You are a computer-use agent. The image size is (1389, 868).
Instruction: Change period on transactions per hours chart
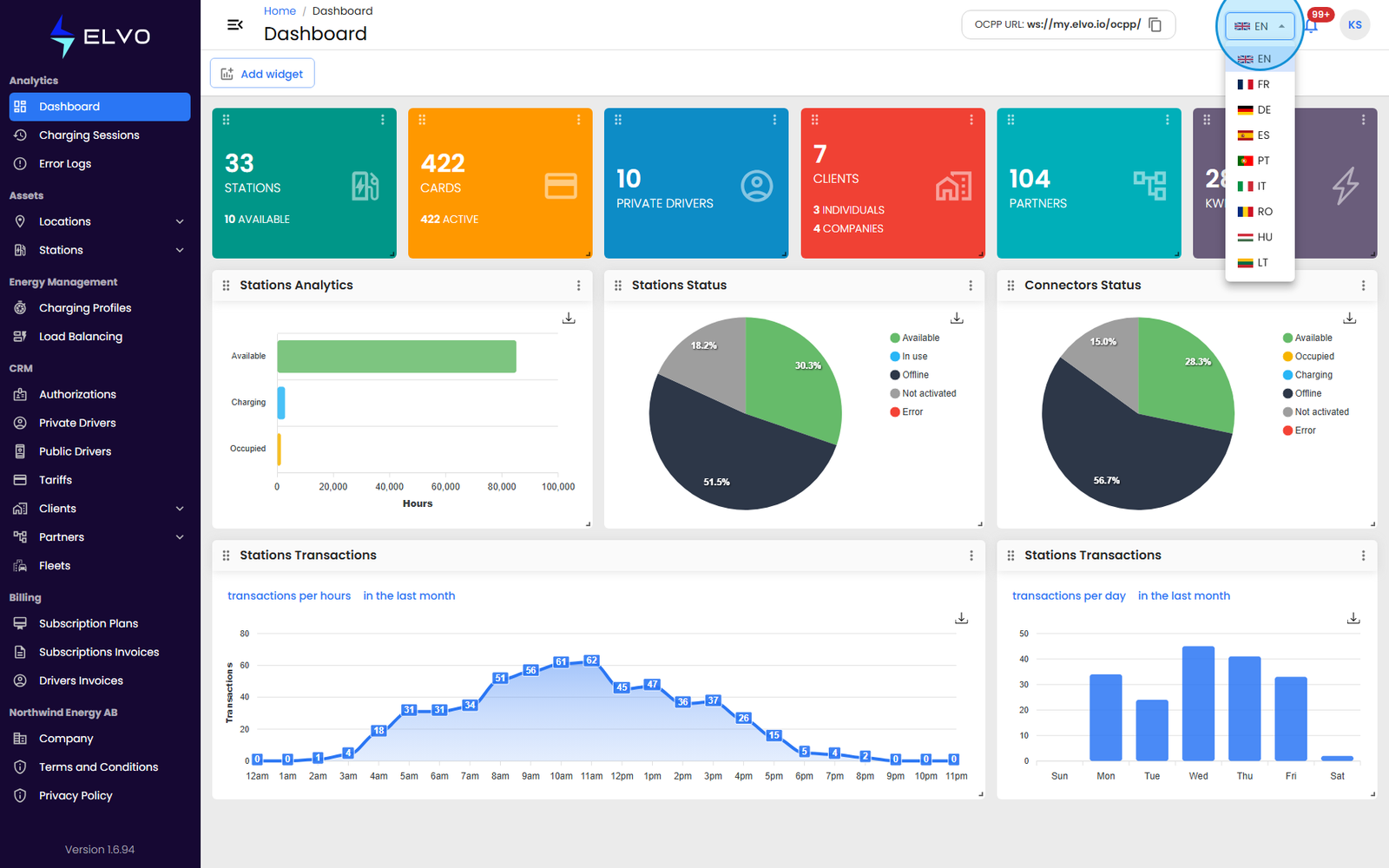tap(409, 595)
